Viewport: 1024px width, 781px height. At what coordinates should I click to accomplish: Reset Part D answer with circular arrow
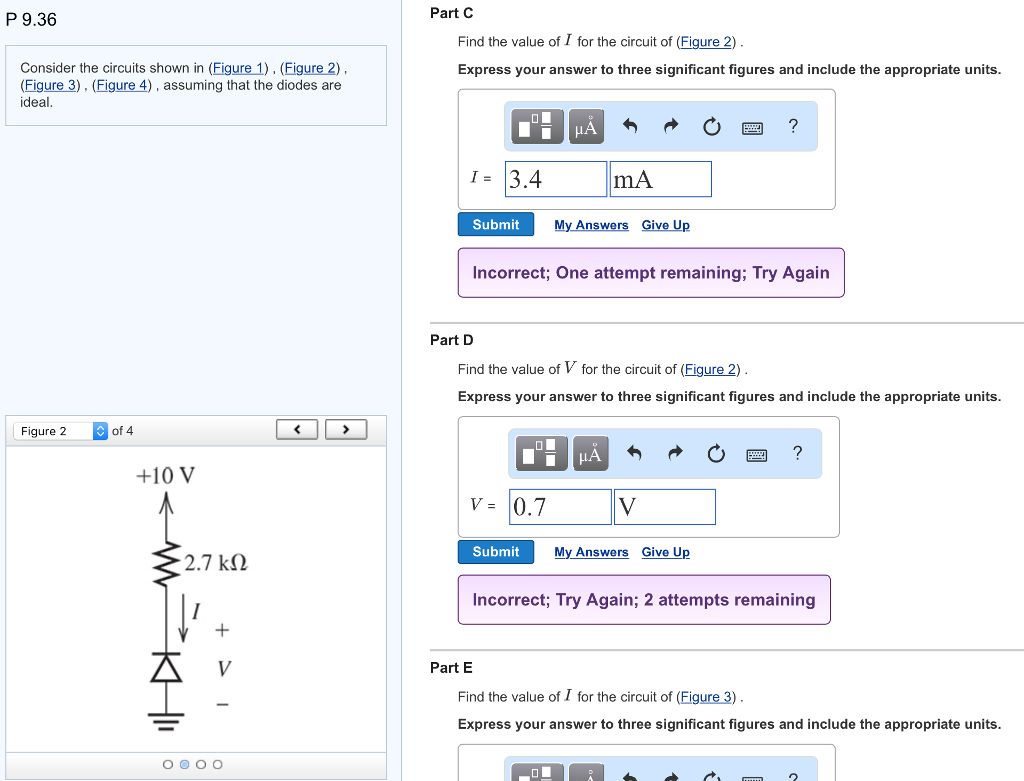(716, 453)
